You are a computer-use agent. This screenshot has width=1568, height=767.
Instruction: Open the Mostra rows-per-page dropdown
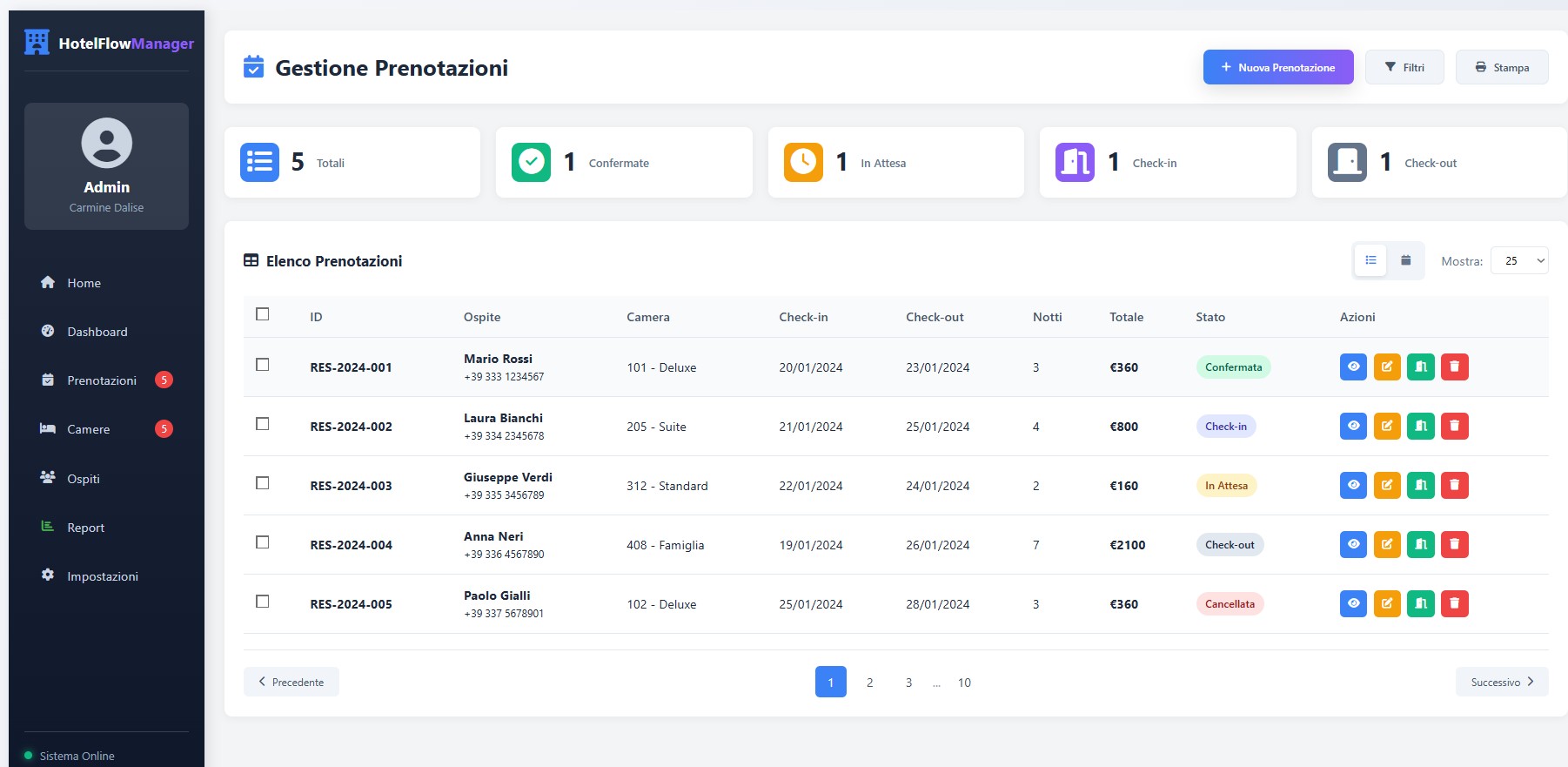point(1519,260)
